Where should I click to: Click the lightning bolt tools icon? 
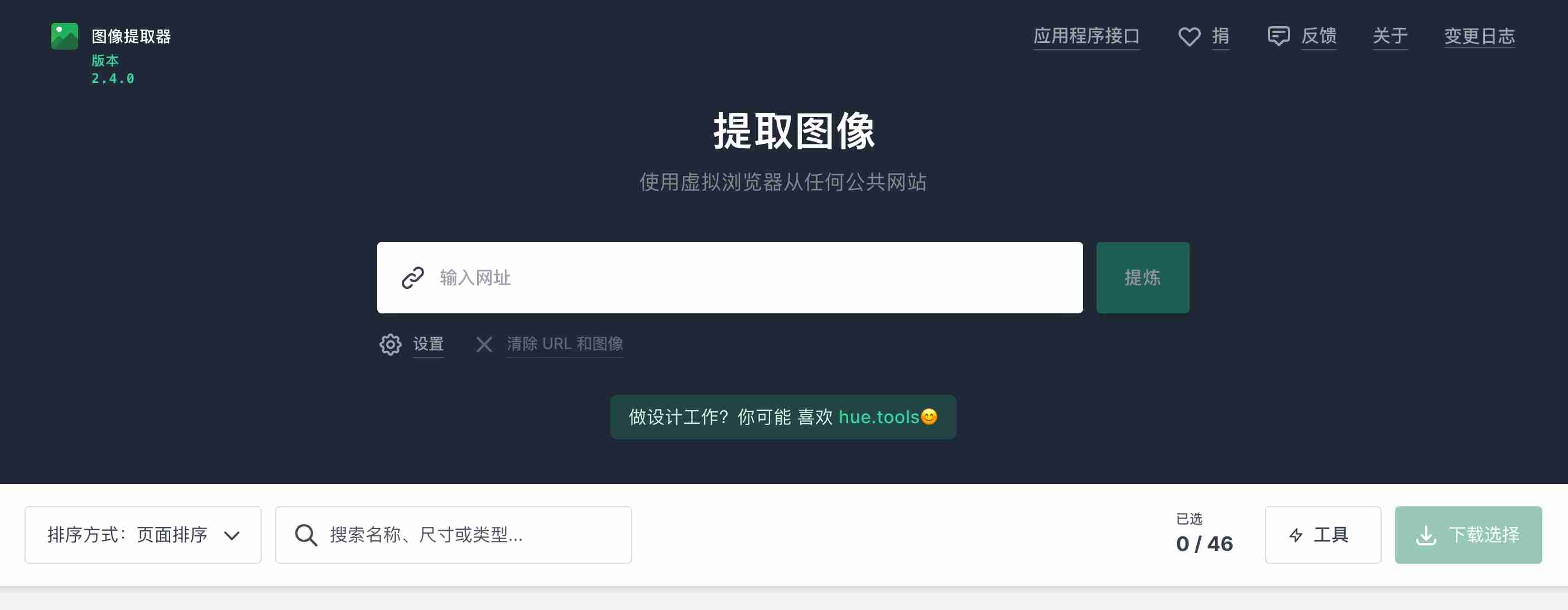pyautogui.click(x=1296, y=535)
